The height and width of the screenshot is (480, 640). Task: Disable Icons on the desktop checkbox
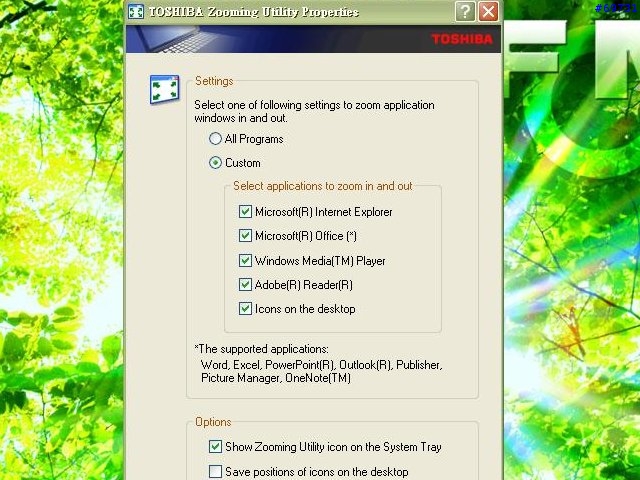pos(245,309)
